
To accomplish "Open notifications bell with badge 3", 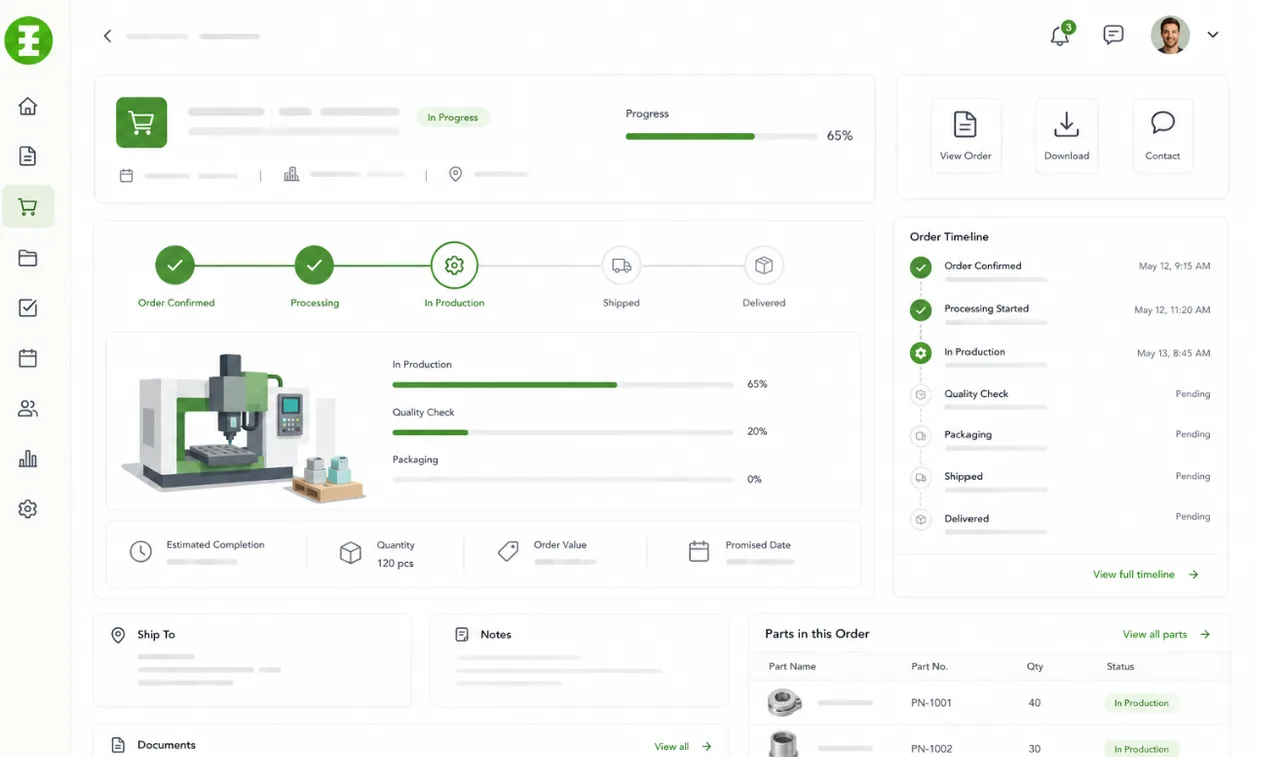I will [1061, 35].
